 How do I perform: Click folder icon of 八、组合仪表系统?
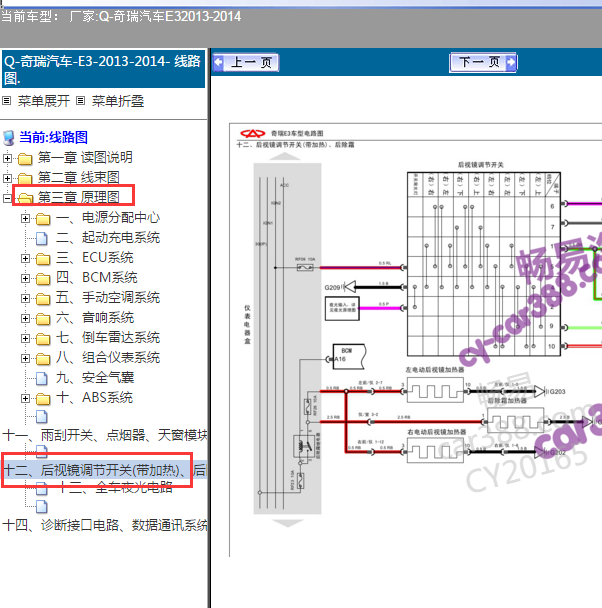coord(43,359)
